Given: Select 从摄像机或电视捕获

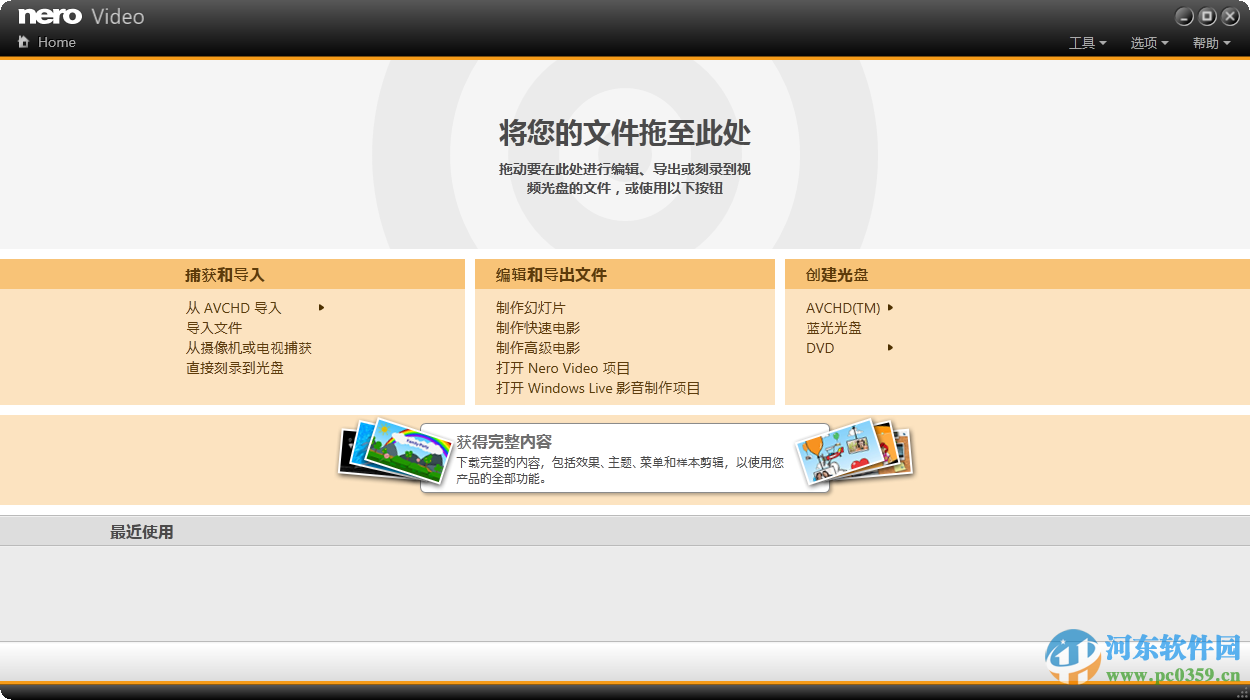Looking at the screenshot, I should 250,347.
